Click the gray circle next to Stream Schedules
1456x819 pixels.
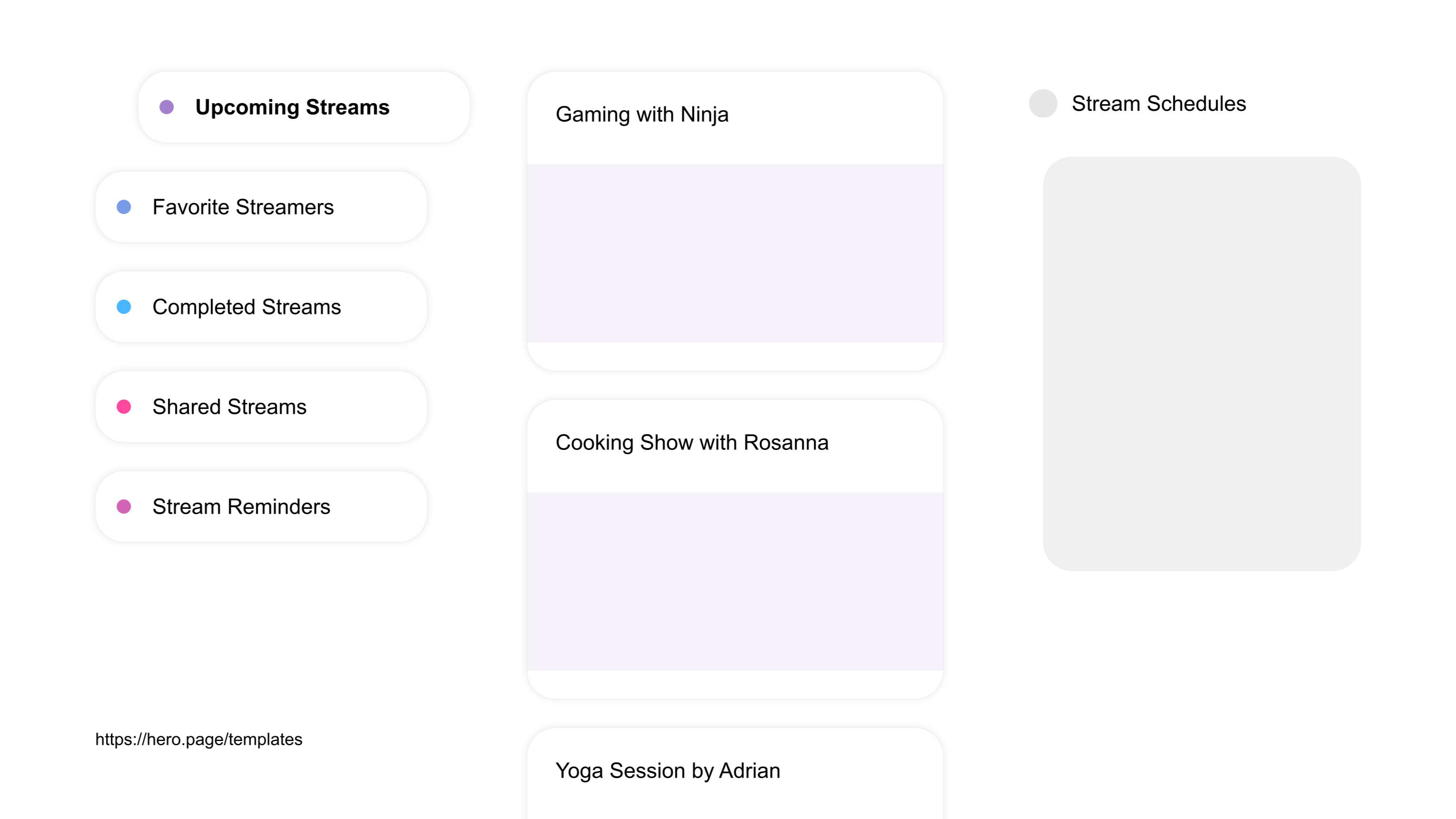pos(1043,103)
